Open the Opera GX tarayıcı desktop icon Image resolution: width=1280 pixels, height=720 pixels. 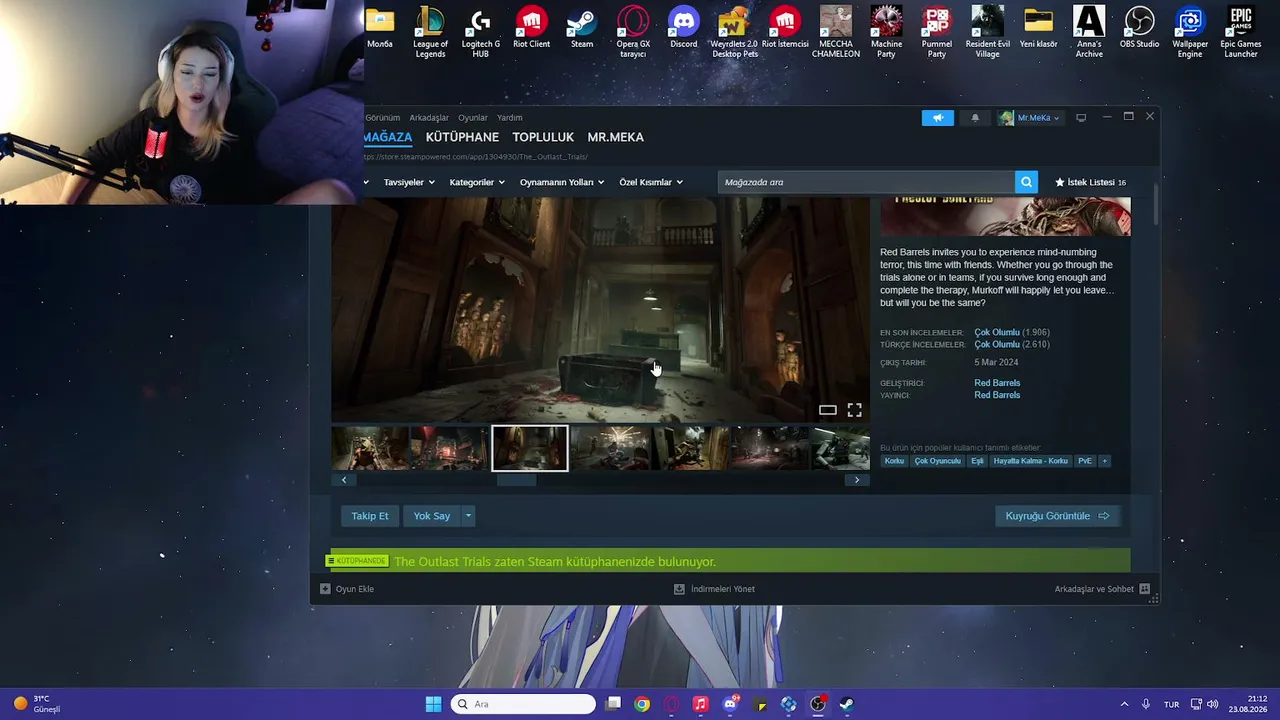(x=633, y=32)
